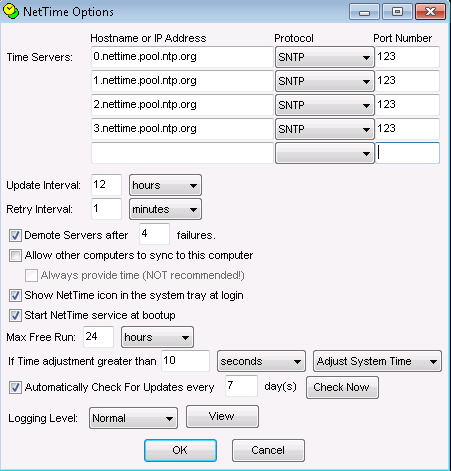Click the Retry Interval label
Screen dimensions: 451x471
click(x=39, y=209)
